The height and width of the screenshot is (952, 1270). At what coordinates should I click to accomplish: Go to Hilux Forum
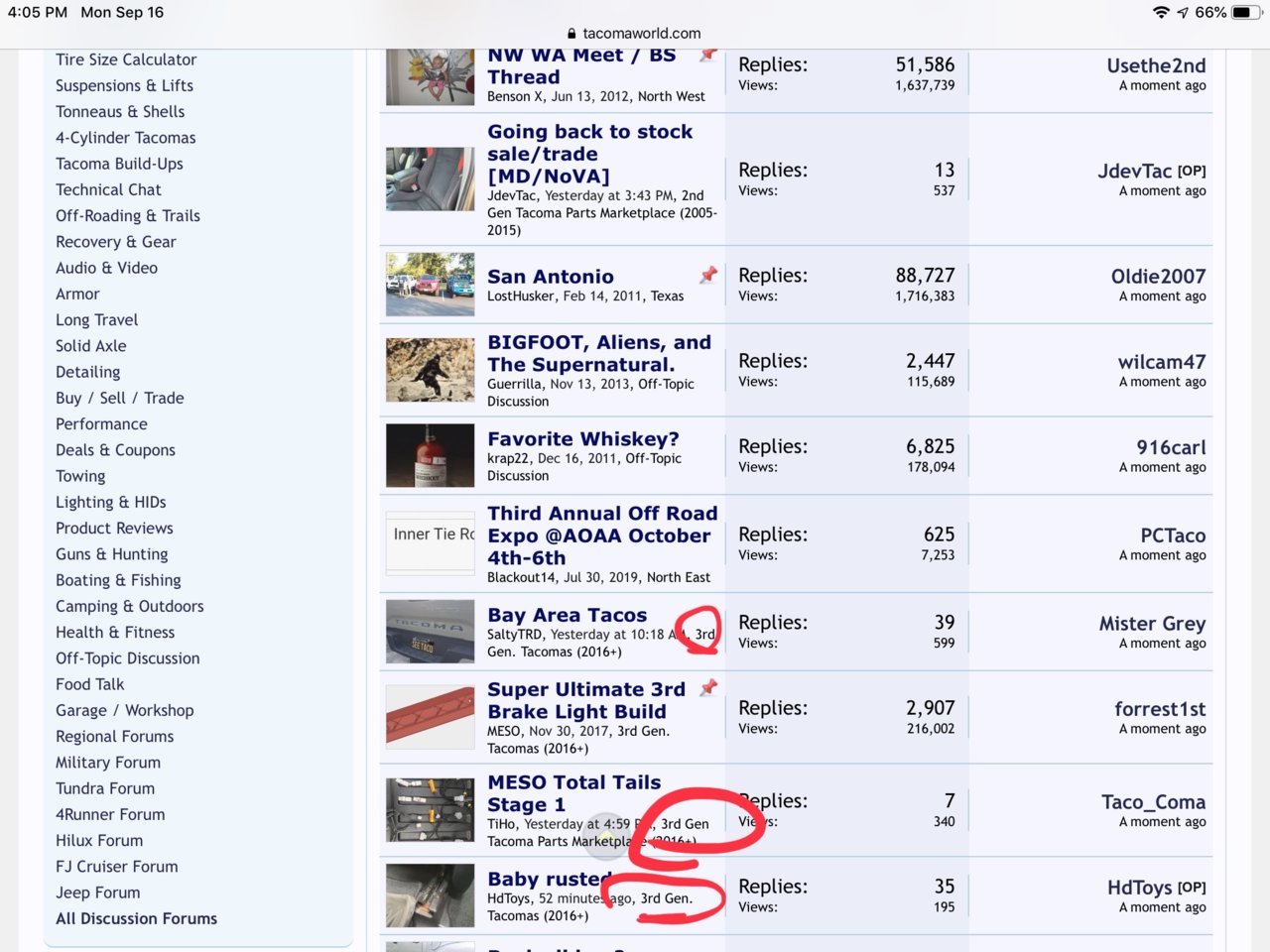[99, 840]
